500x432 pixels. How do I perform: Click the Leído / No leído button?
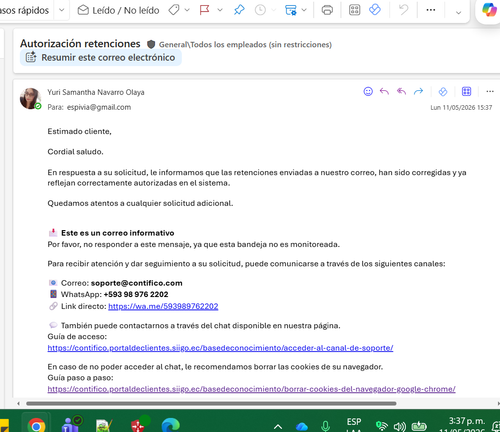pos(118,10)
